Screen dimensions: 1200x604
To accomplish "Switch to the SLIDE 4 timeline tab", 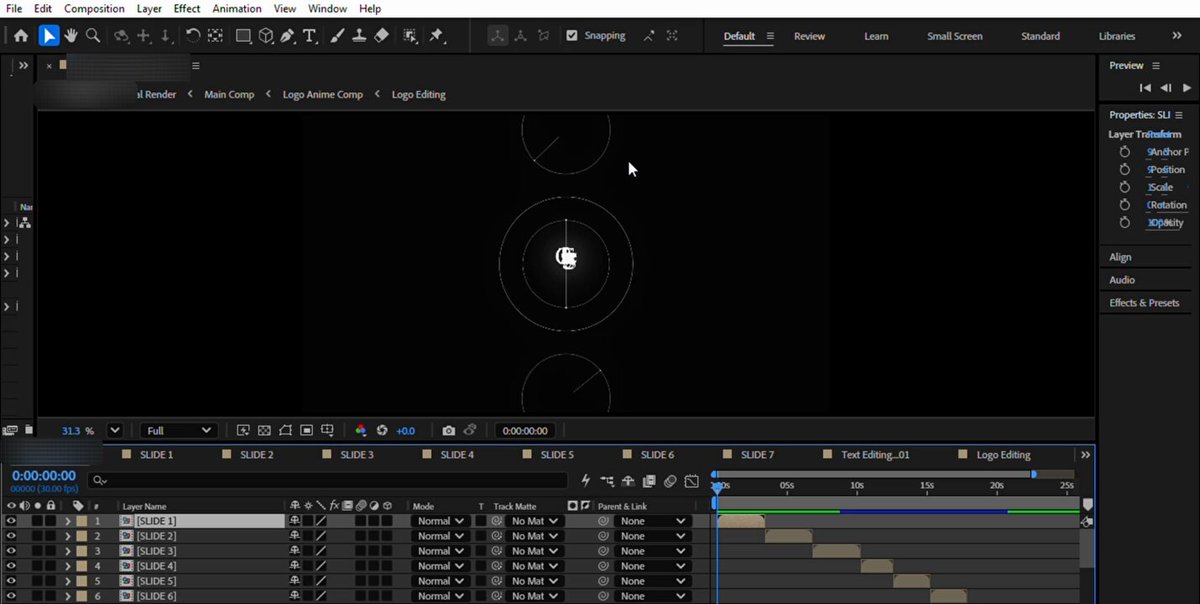I will pyautogui.click(x=457, y=455).
